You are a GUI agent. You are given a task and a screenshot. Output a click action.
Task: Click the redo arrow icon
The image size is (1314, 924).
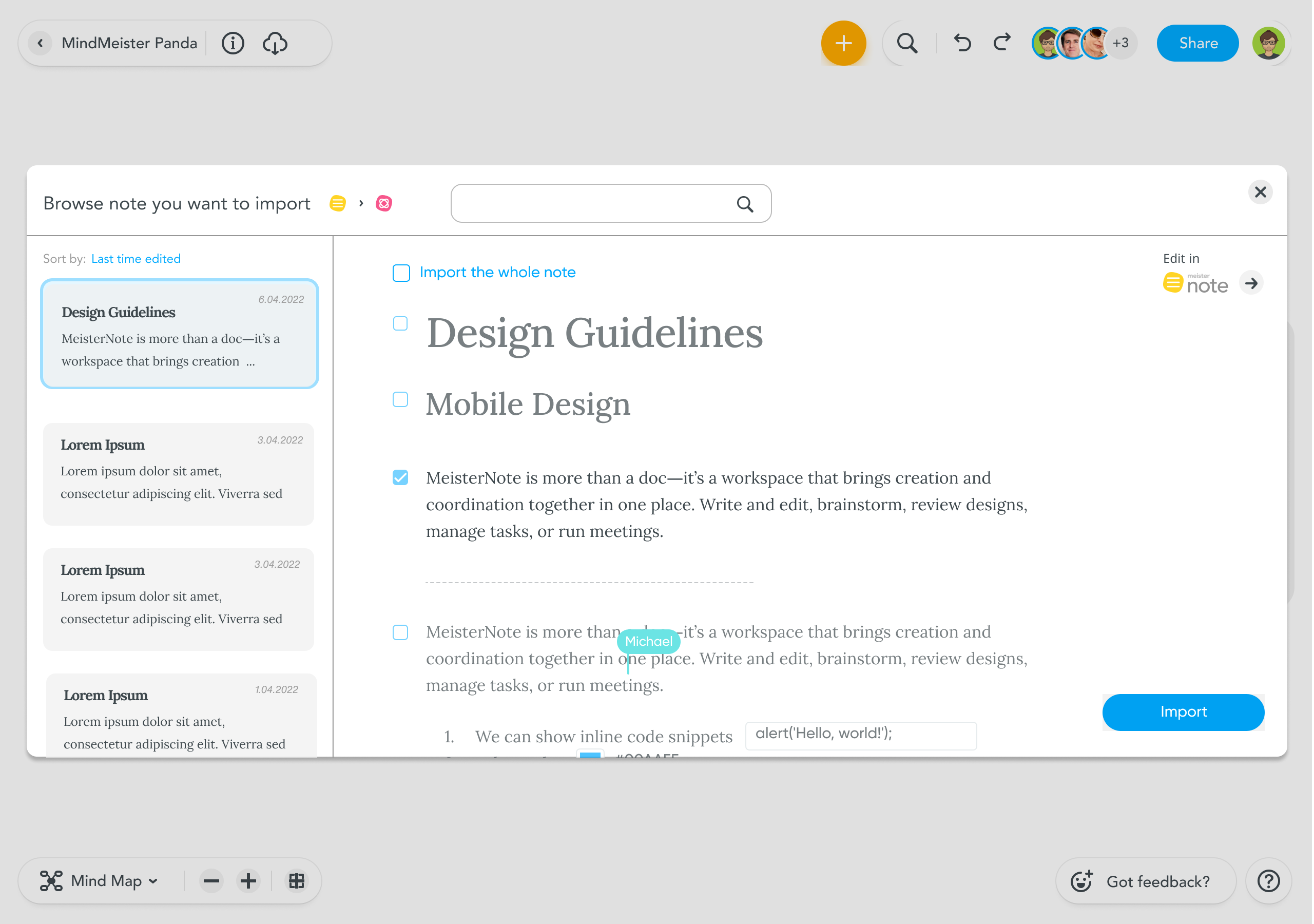1002,44
